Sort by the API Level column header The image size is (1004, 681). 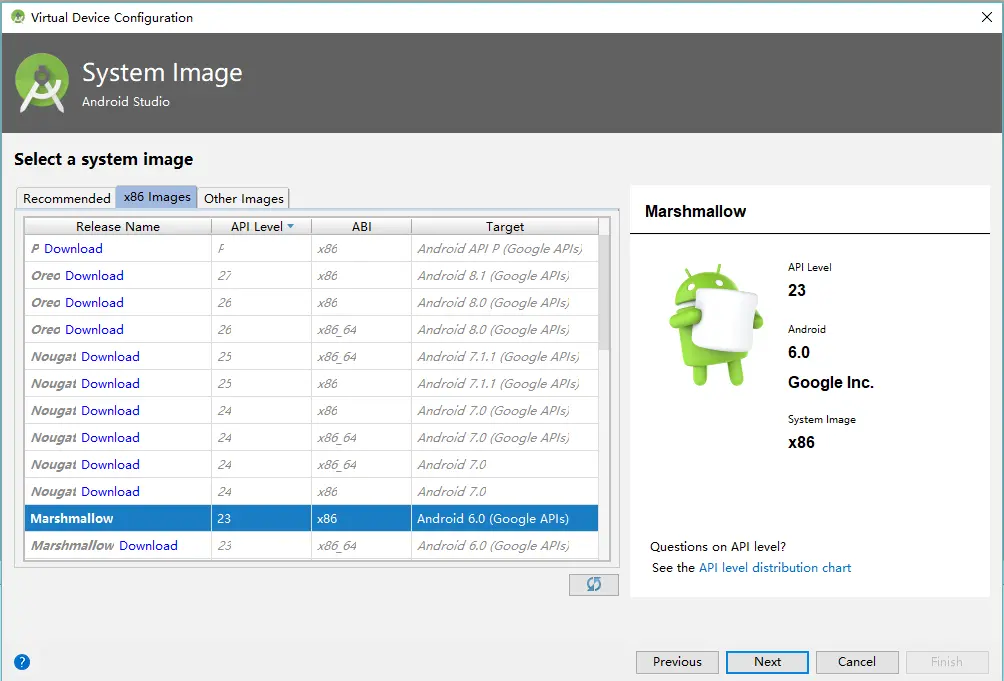(x=261, y=227)
